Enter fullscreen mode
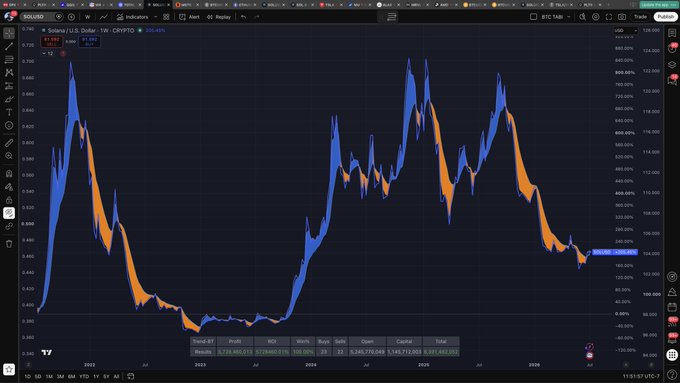This screenshot has height=383, width=680. (609, 17)
